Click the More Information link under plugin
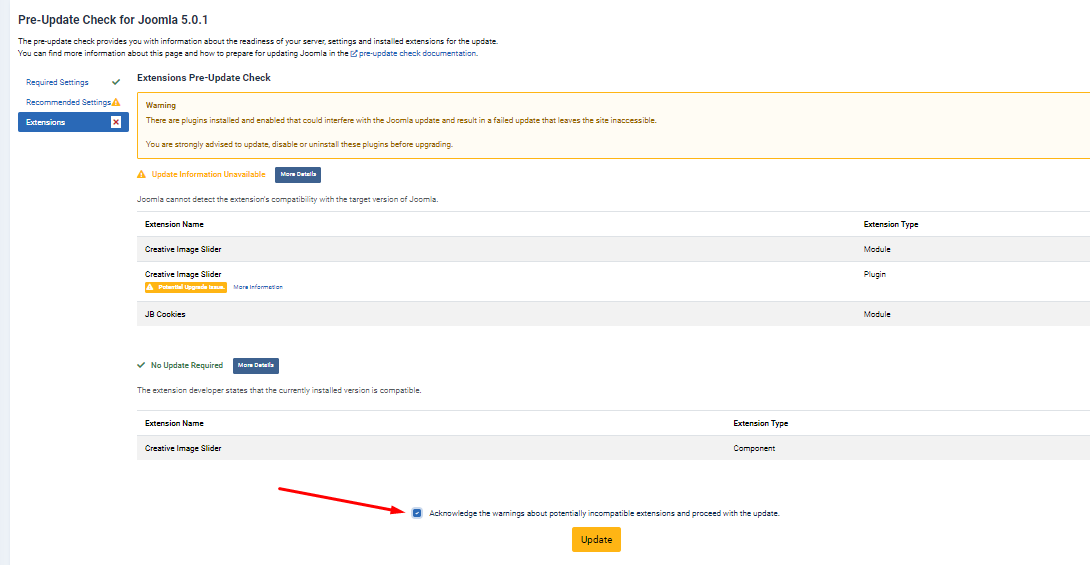The image size is (1090, 565). pos(258,287)
